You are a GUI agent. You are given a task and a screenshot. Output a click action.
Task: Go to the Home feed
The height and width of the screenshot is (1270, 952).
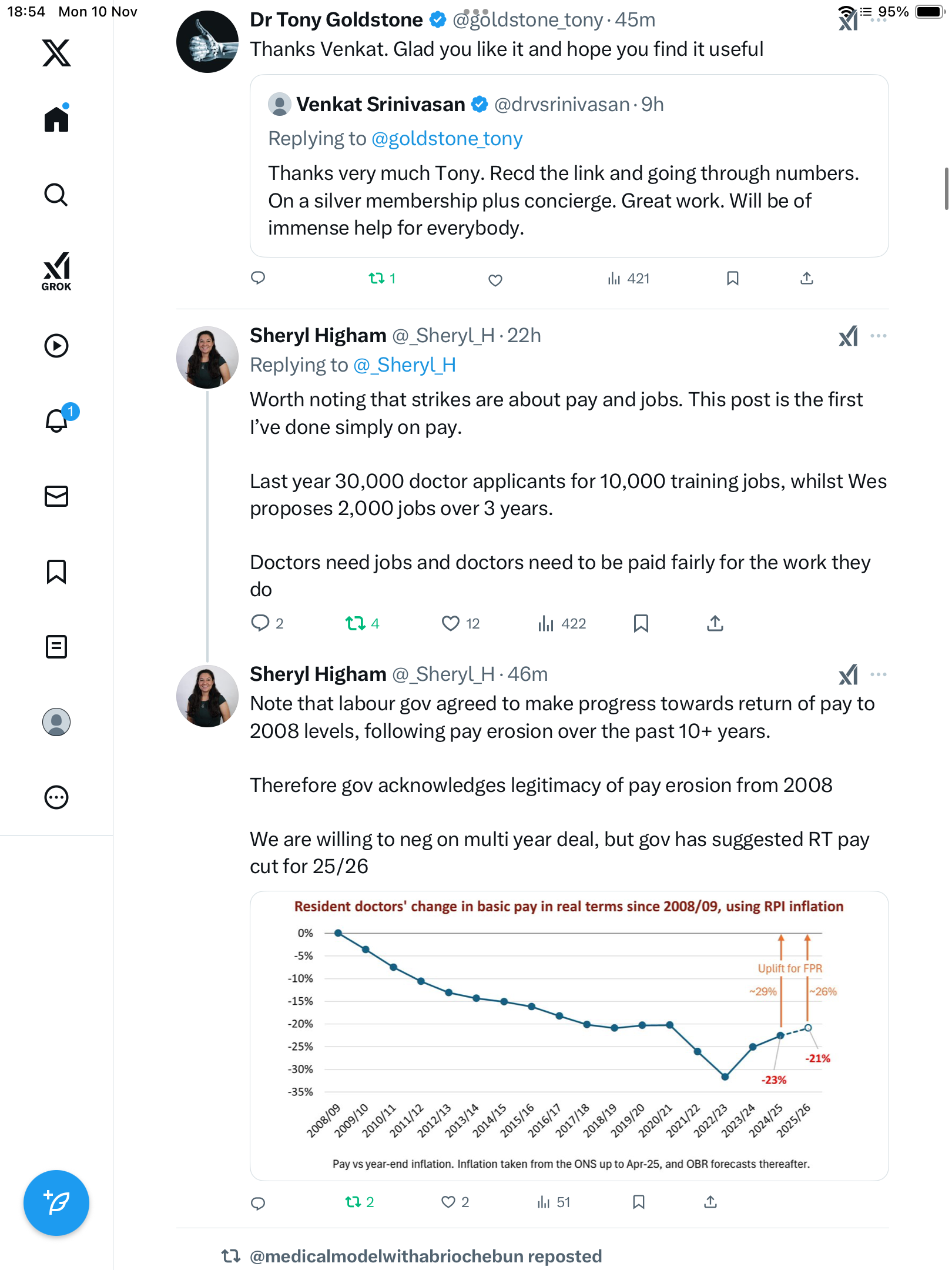pos(56,119)
